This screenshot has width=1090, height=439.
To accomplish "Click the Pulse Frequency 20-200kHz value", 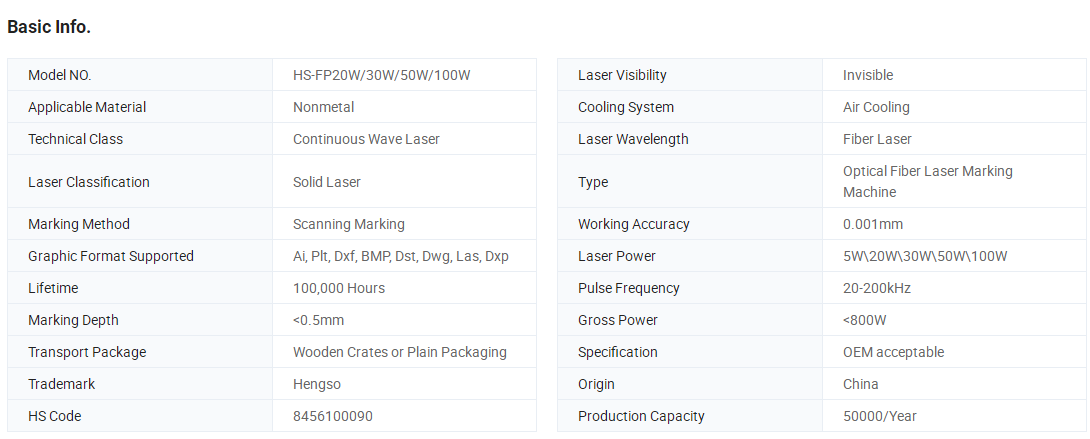I will click(877, 288).
